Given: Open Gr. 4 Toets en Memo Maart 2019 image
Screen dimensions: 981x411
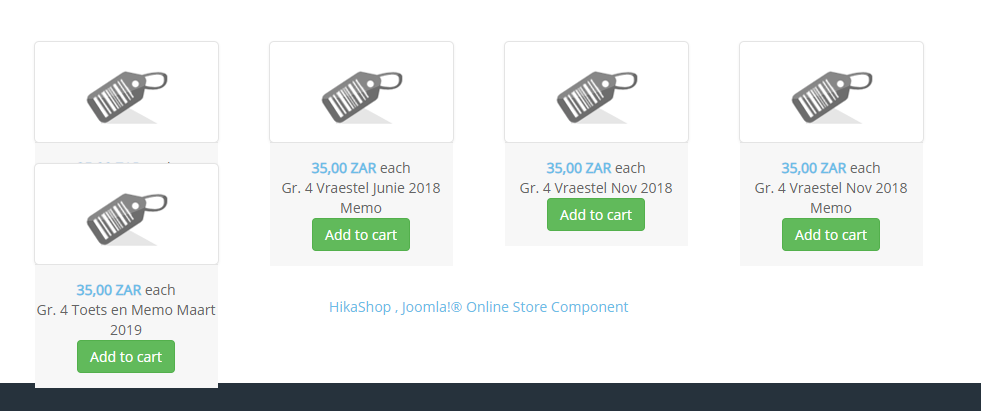Looking at the screenshot, I should click(x=126, y=215).
